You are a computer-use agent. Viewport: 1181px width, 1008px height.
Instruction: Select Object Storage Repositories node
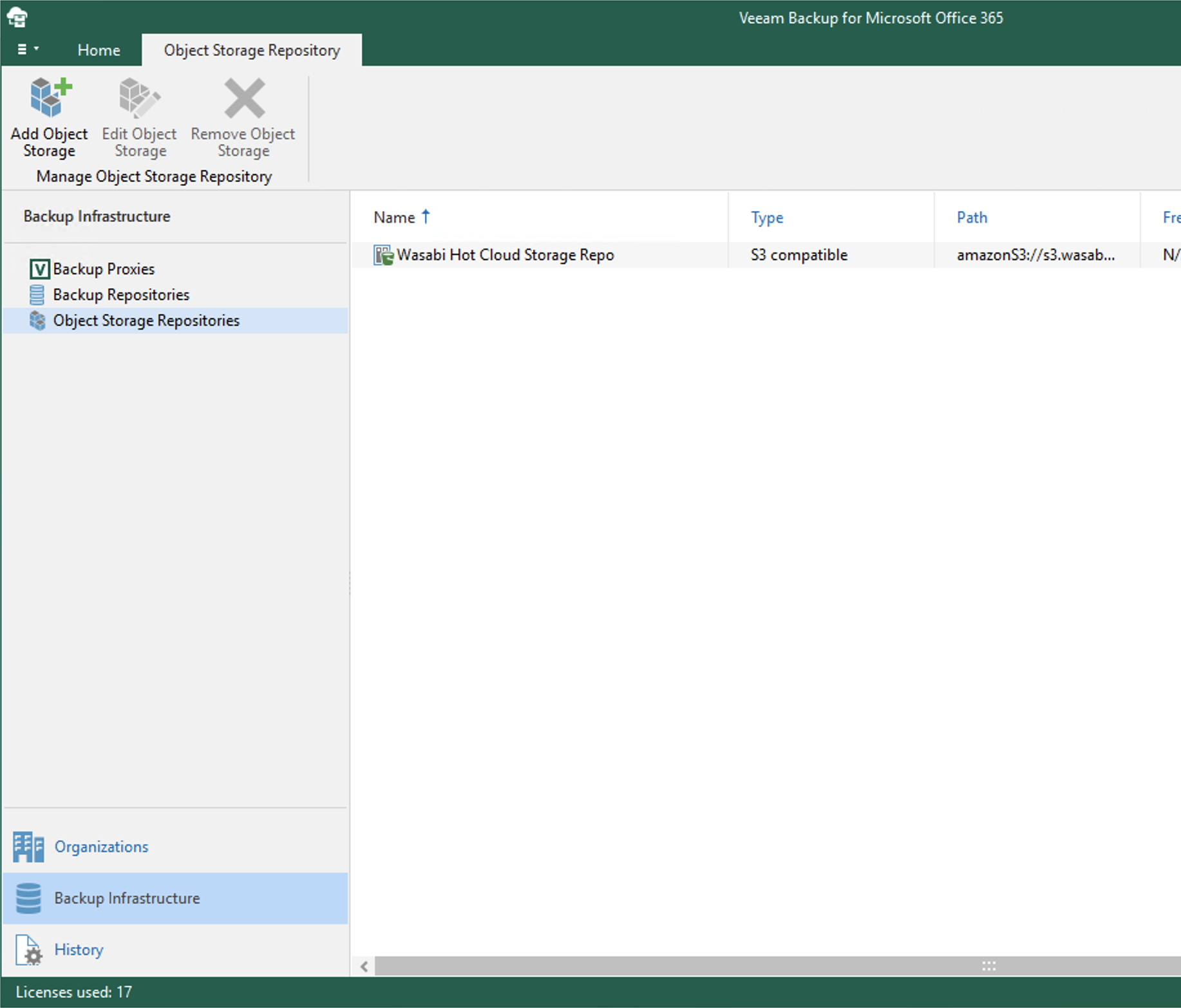(146, 321)
